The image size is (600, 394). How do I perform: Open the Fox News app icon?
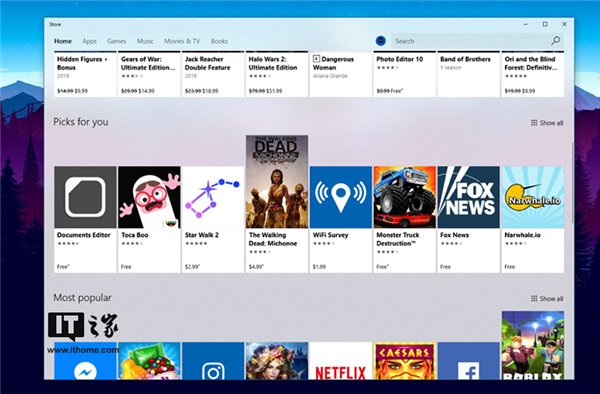coord(469,197)
